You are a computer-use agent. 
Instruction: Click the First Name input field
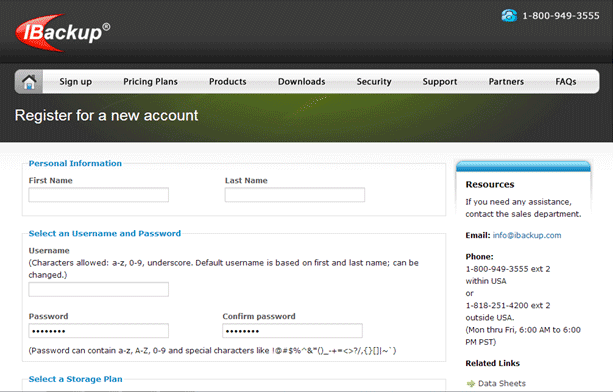[99, 195]
